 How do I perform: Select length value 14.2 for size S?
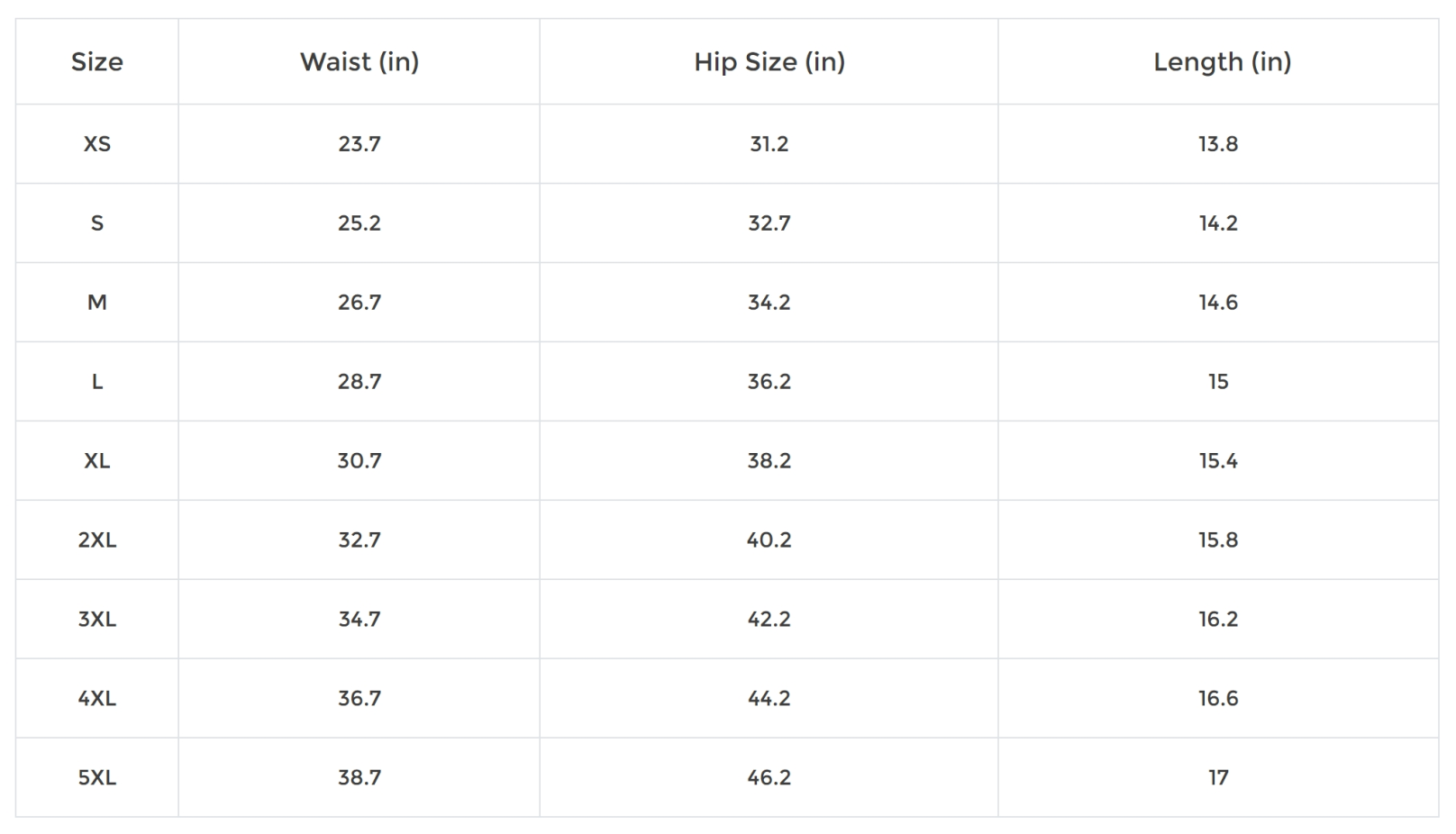click(1218, 223)
